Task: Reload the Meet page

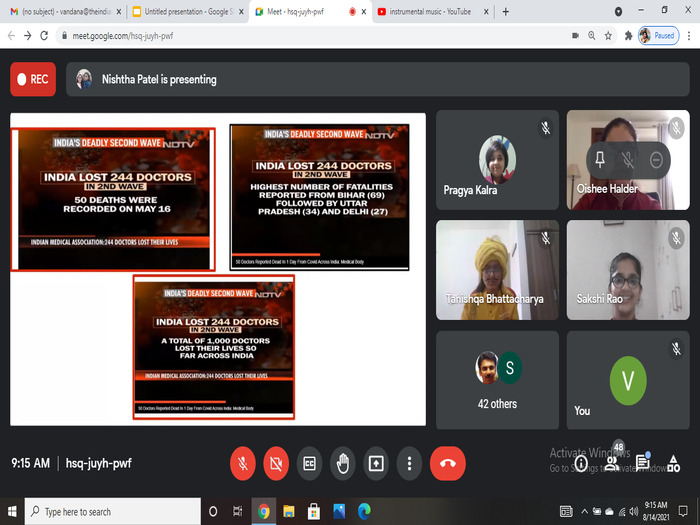Action: tap(44, 36)
